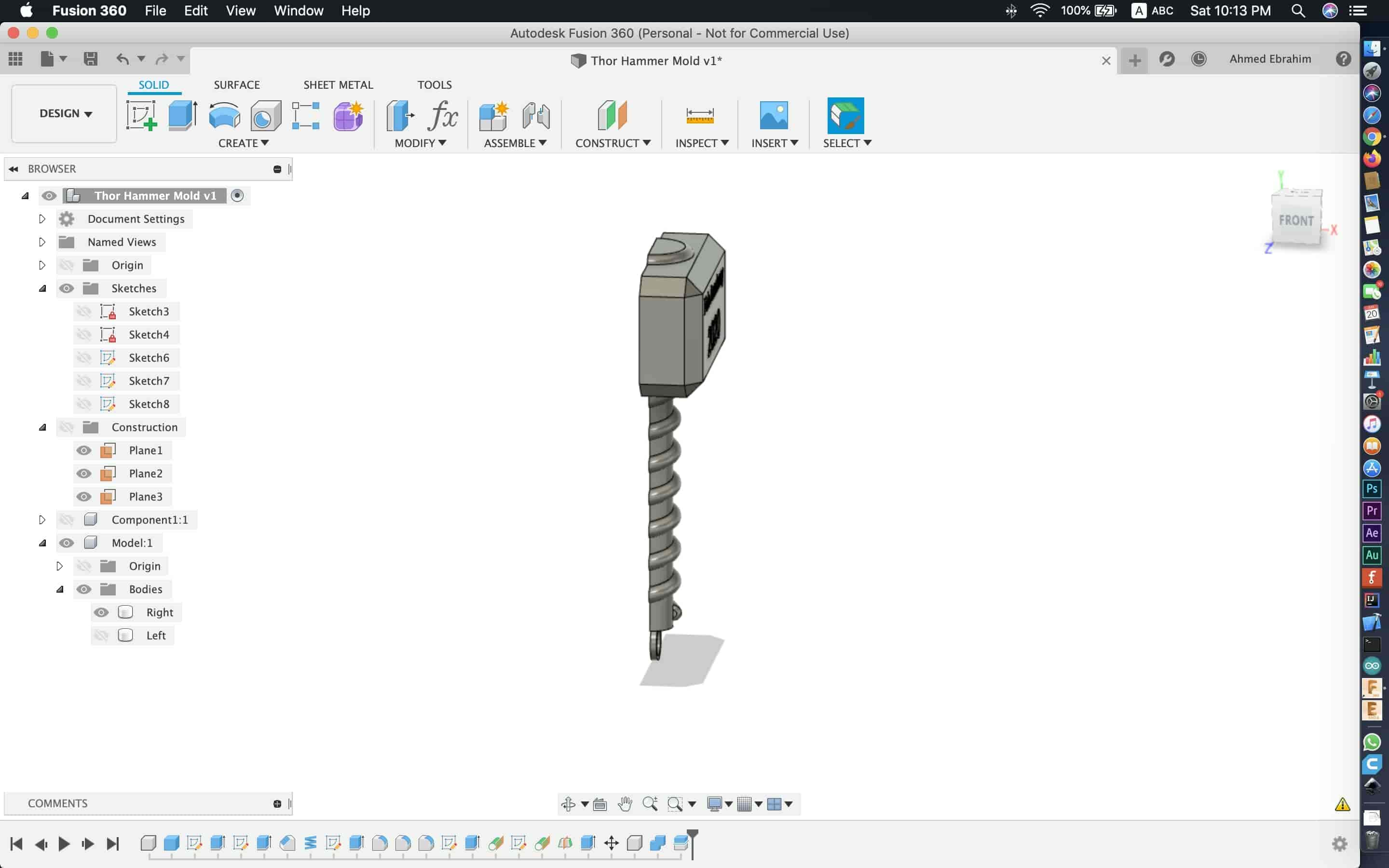Viewport: 1389px width, 868px height.
Task: Select the Press Pull tool
Action: coord(400,115)
